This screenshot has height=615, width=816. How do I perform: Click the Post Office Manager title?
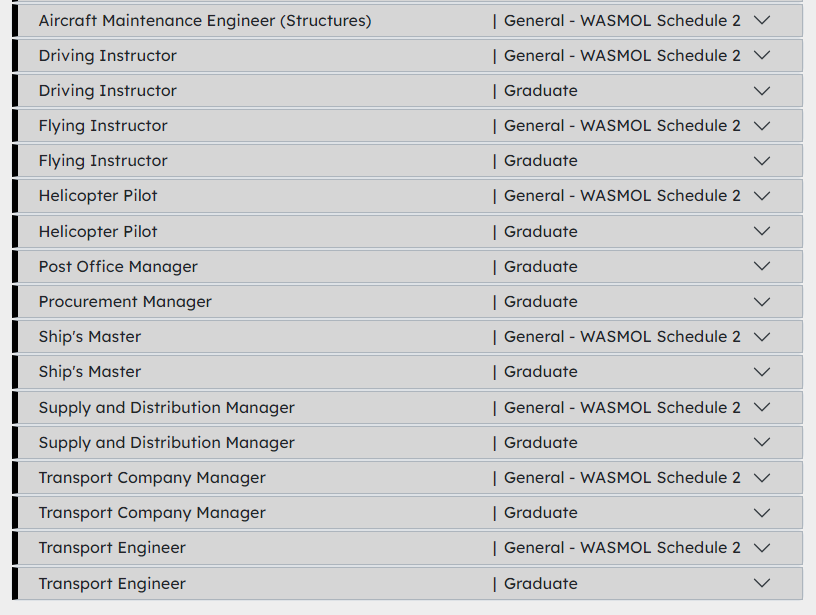click(x=118, y=266)
